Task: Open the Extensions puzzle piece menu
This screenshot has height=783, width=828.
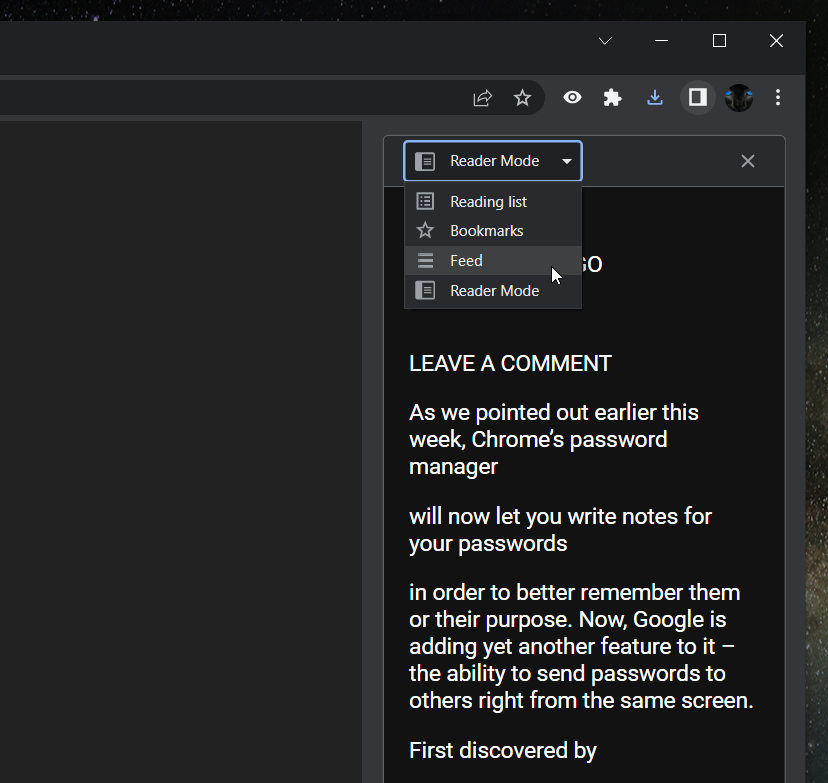Action: click(612, 98)
